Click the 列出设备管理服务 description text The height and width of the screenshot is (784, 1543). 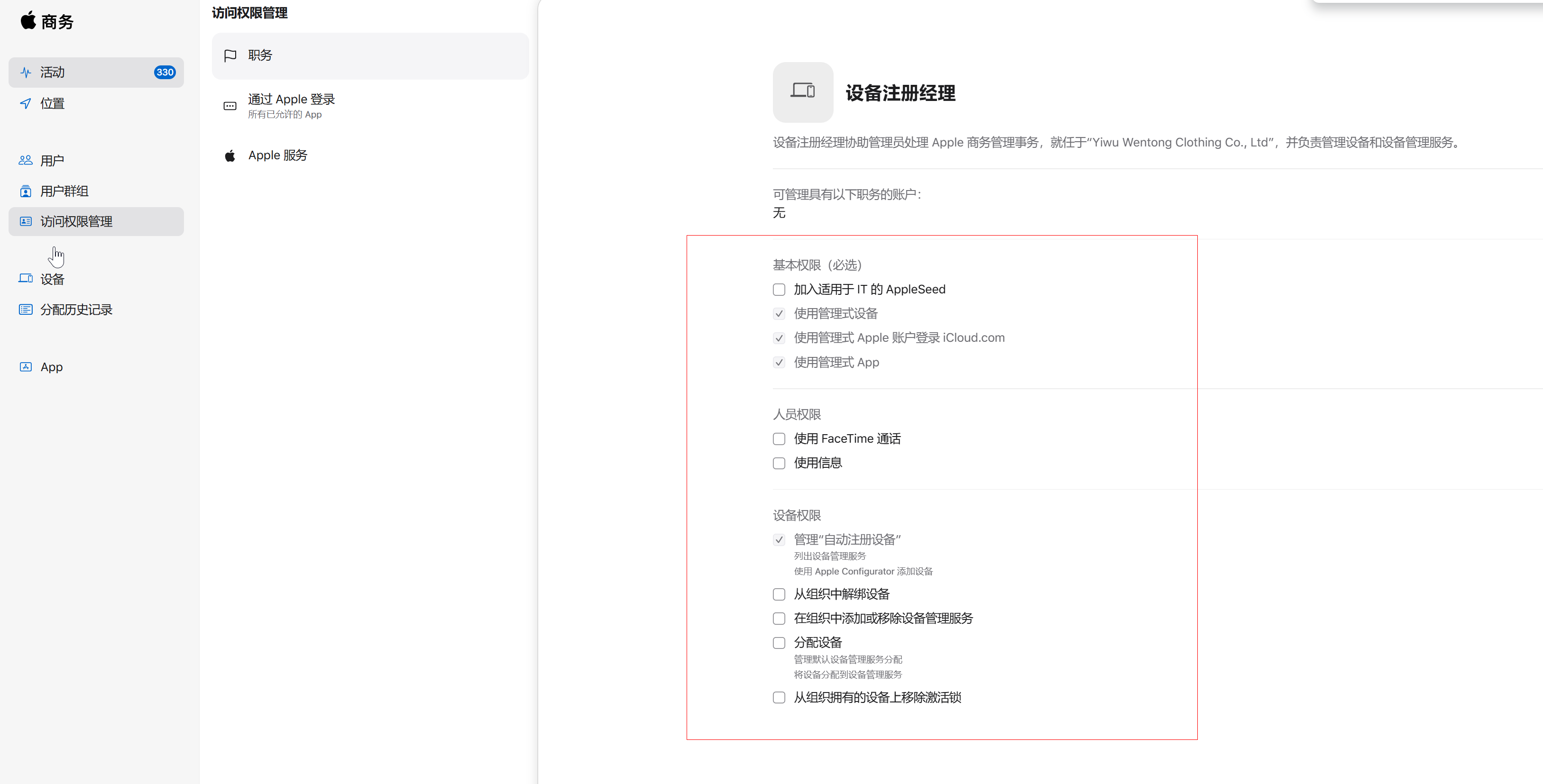pos(830,556)
